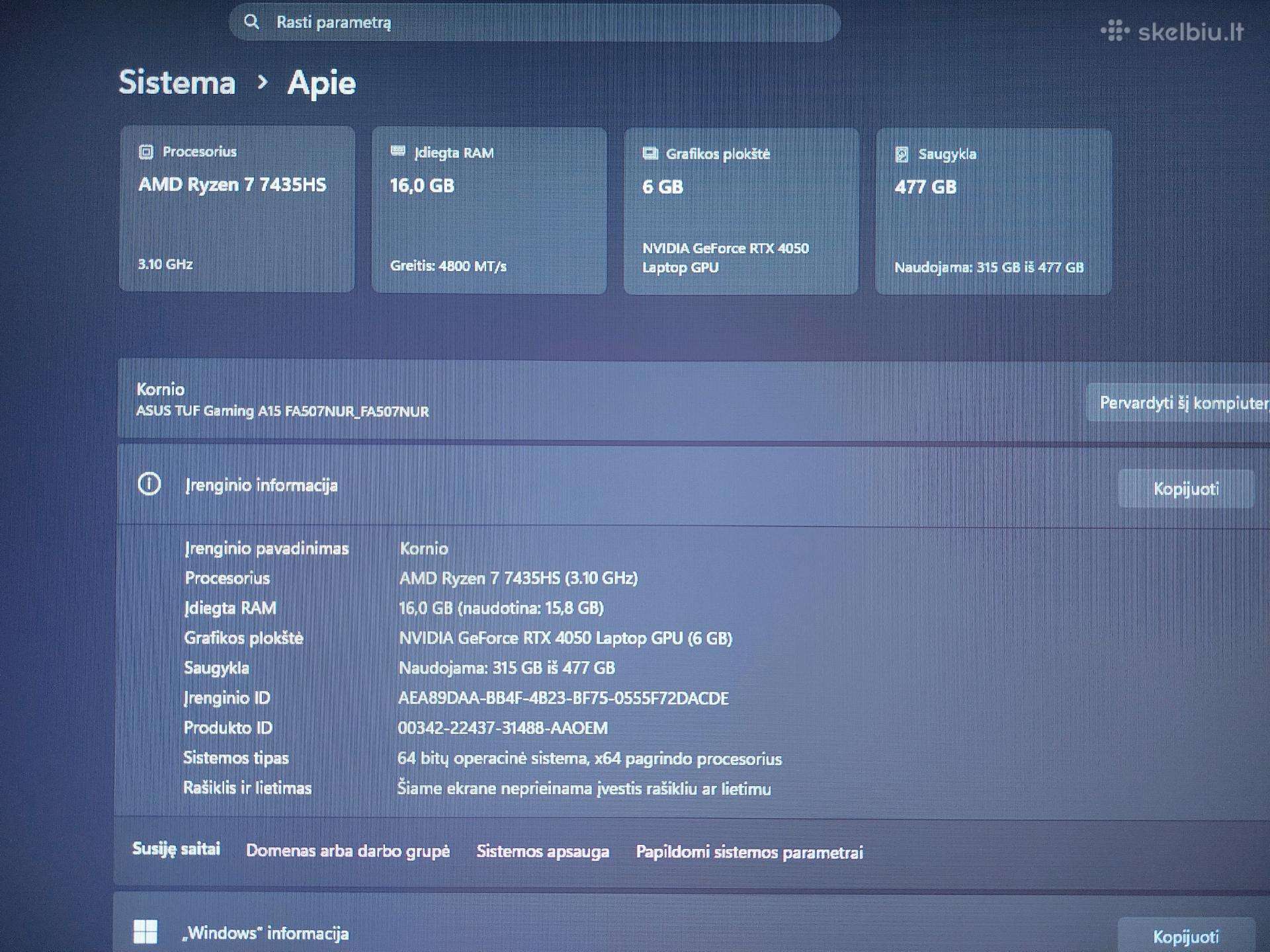Click the "Įrenginio ID" row label
Viewport: 1270px width, 952px height.
pyautogui.click(x=227, y=697)
